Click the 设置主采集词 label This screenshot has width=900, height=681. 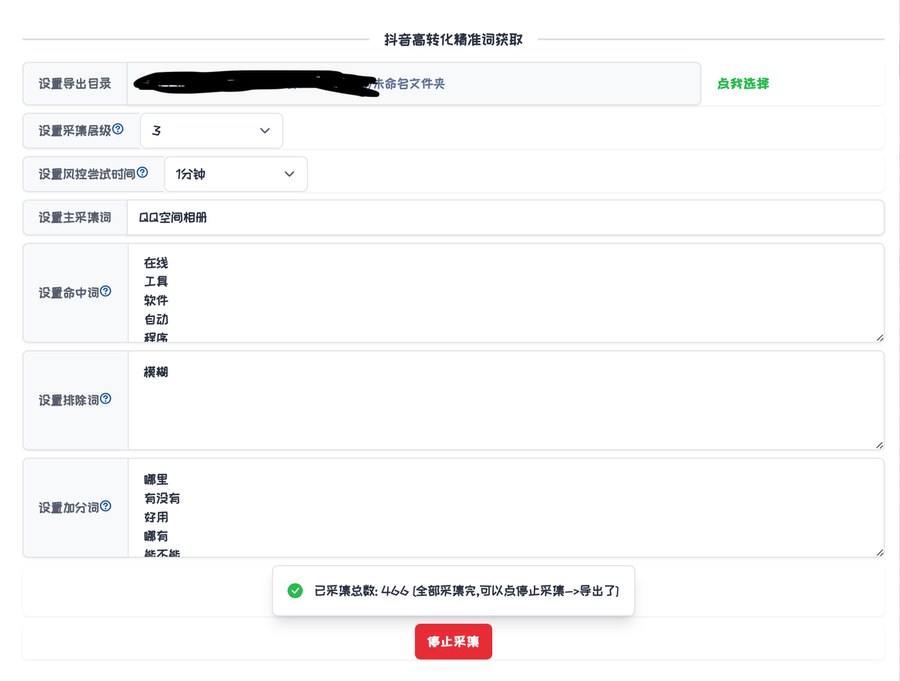(x=75, y=218)
